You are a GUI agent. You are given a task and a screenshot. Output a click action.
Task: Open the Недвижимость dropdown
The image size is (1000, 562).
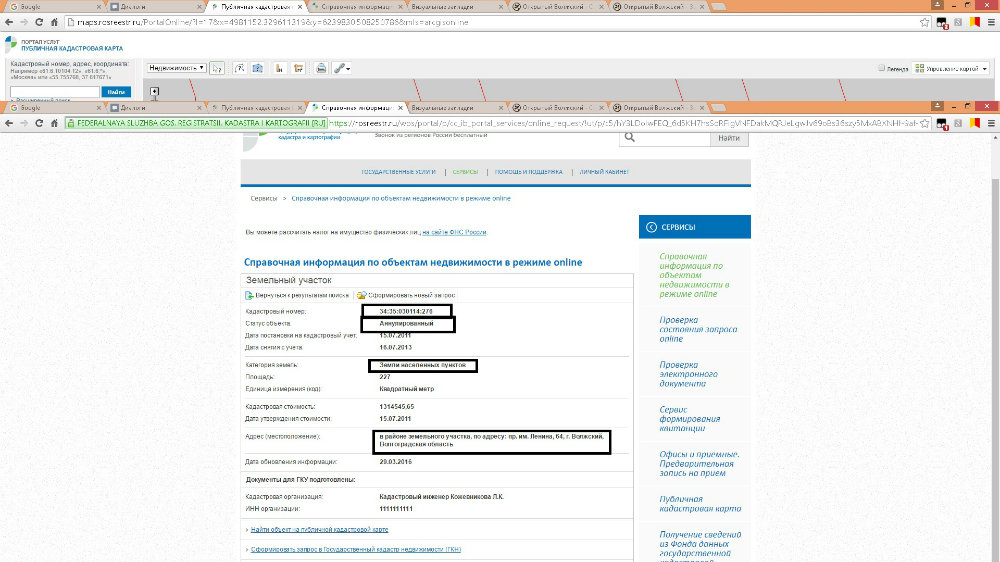coord(177,68)
